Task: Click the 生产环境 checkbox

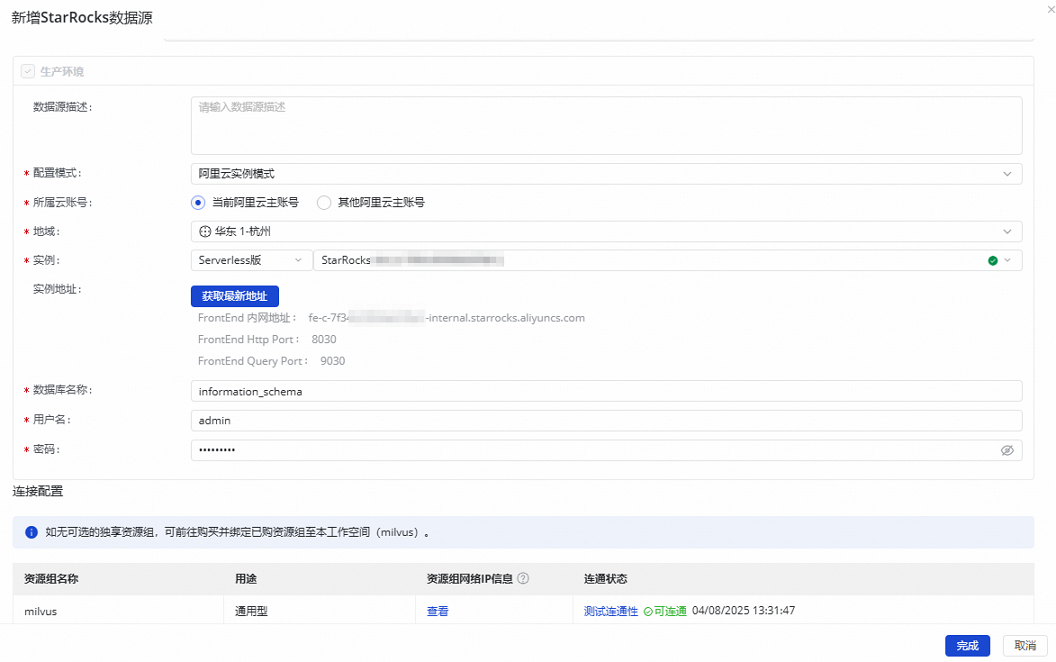Action: 27,71
